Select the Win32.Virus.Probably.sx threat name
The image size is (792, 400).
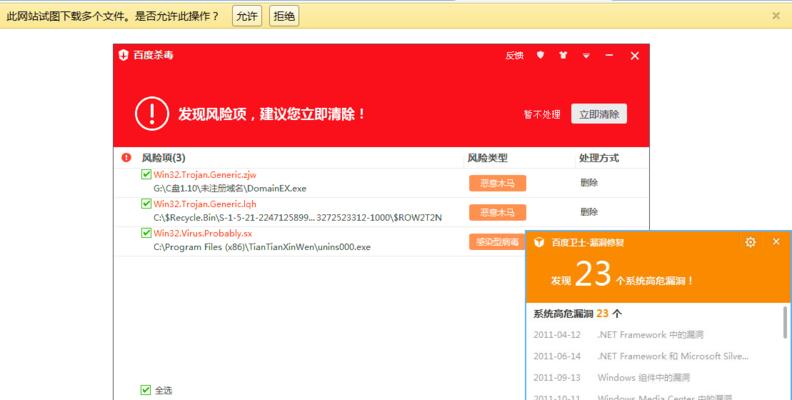pos(203,233)
